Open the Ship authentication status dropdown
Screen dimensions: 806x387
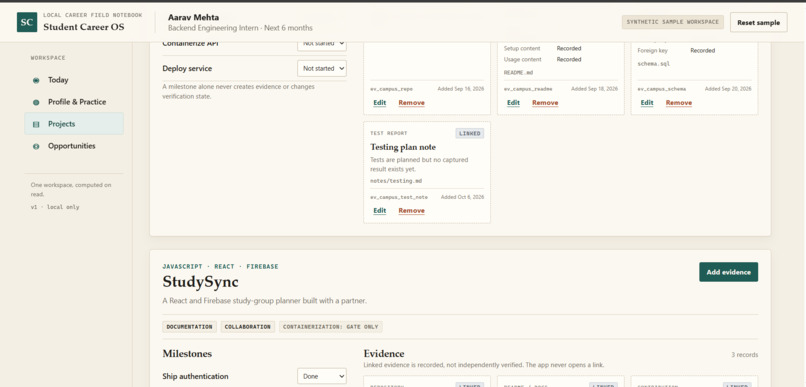(x=322, y=376)
